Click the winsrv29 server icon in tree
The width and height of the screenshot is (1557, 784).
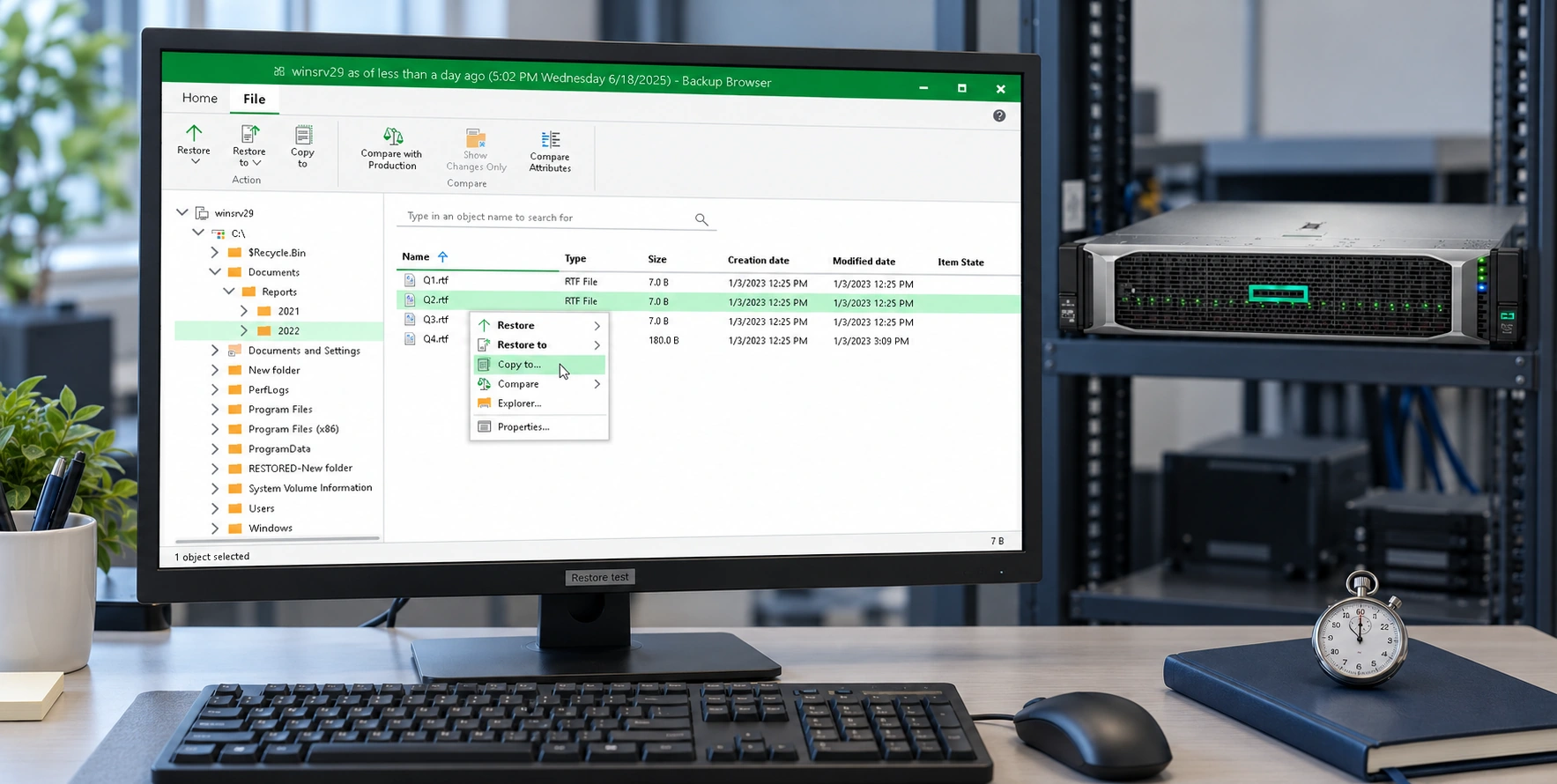[x=202, y=212]
